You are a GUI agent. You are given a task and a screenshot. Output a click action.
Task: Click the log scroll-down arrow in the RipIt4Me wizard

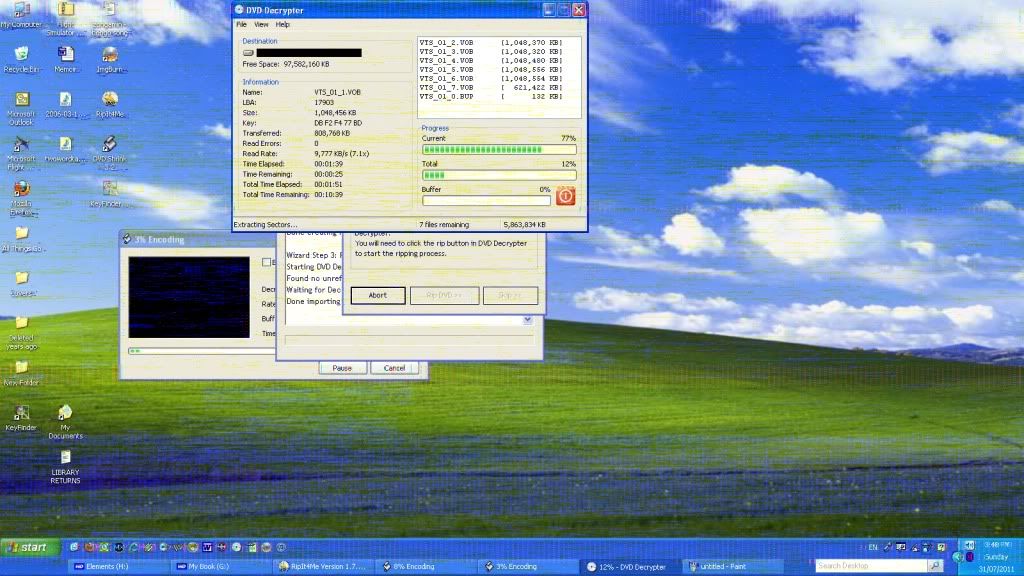pos(527,320)
